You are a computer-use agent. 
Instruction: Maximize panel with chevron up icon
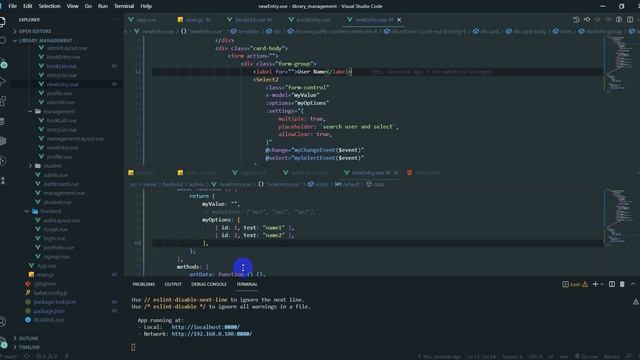click(633, 284)
